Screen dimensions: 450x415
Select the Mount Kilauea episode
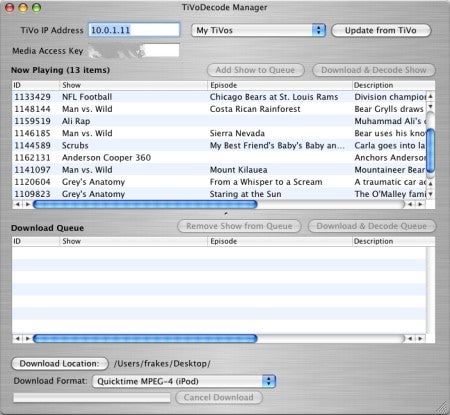(x=238, y=170)
